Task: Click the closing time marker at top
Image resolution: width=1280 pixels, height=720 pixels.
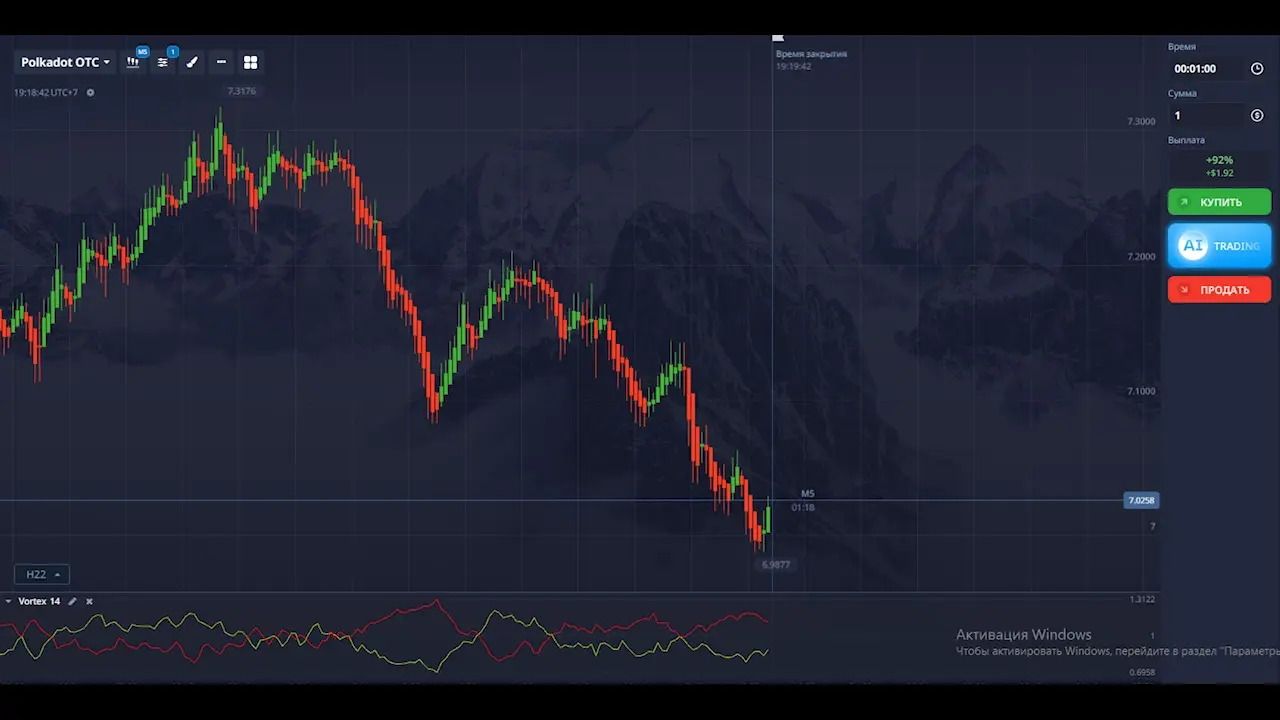Action: pos(778,38)
